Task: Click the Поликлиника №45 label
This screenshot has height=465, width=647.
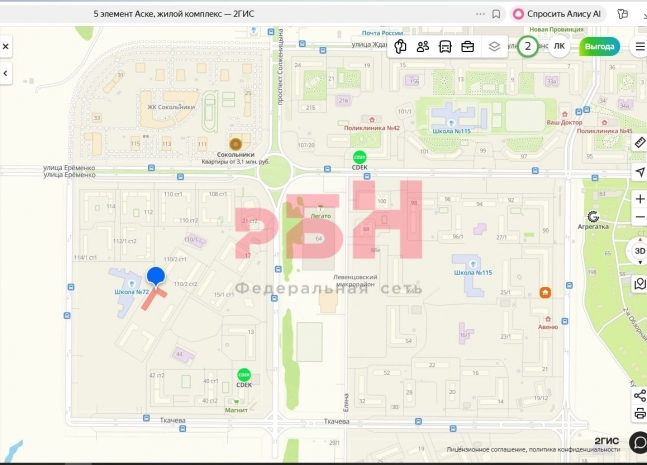Action: pyautogui.click(x=604, y=131)
